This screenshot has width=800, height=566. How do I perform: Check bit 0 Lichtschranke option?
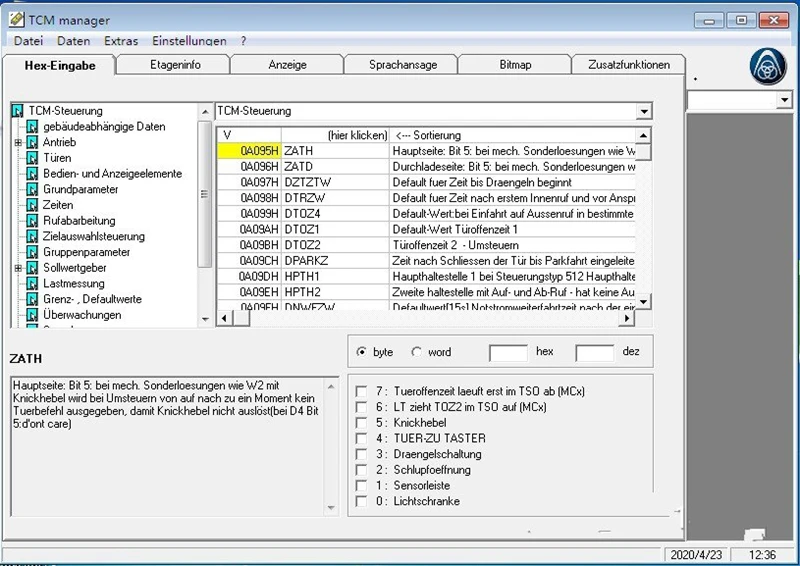coord(361,502)
